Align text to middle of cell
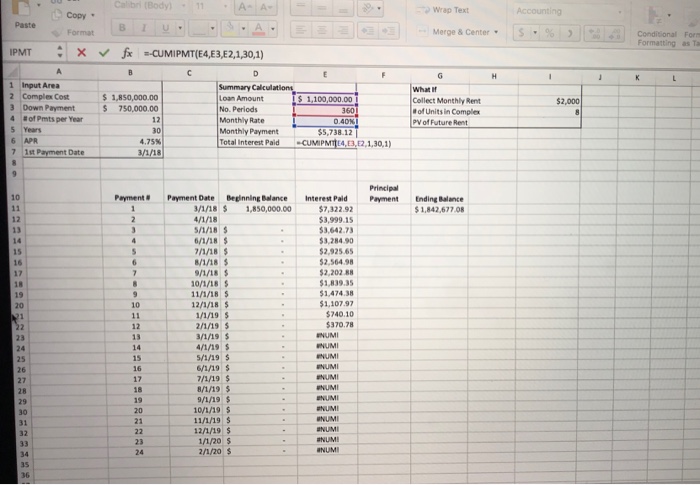This screenshot has width=700, height=485. tap(321, 8)
